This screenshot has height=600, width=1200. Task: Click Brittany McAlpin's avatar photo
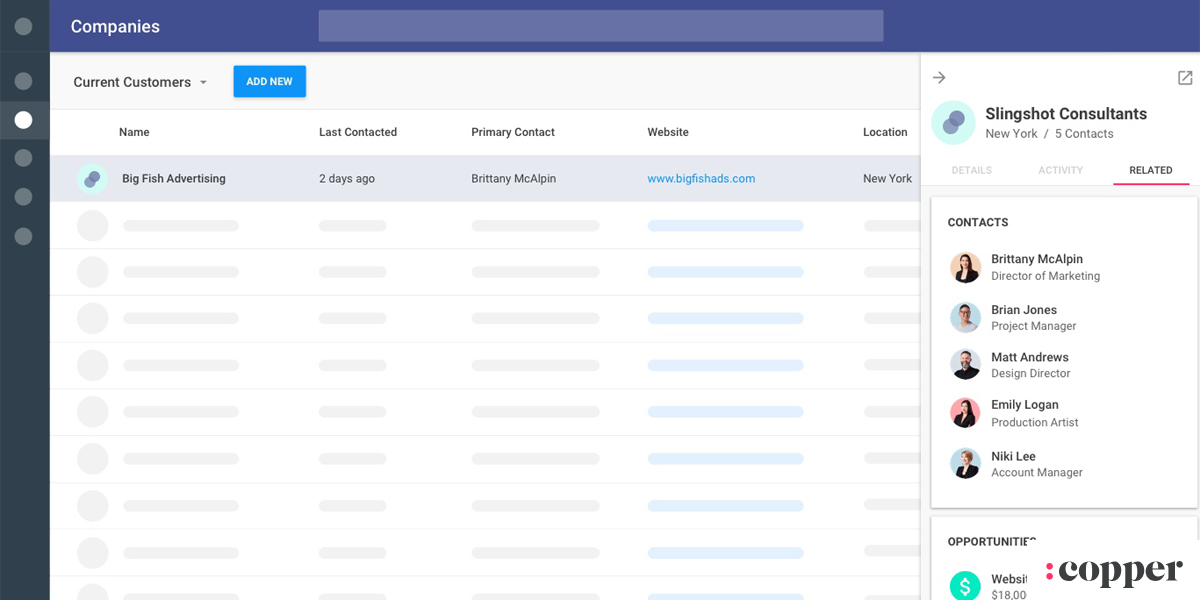[x=965, y=267]
